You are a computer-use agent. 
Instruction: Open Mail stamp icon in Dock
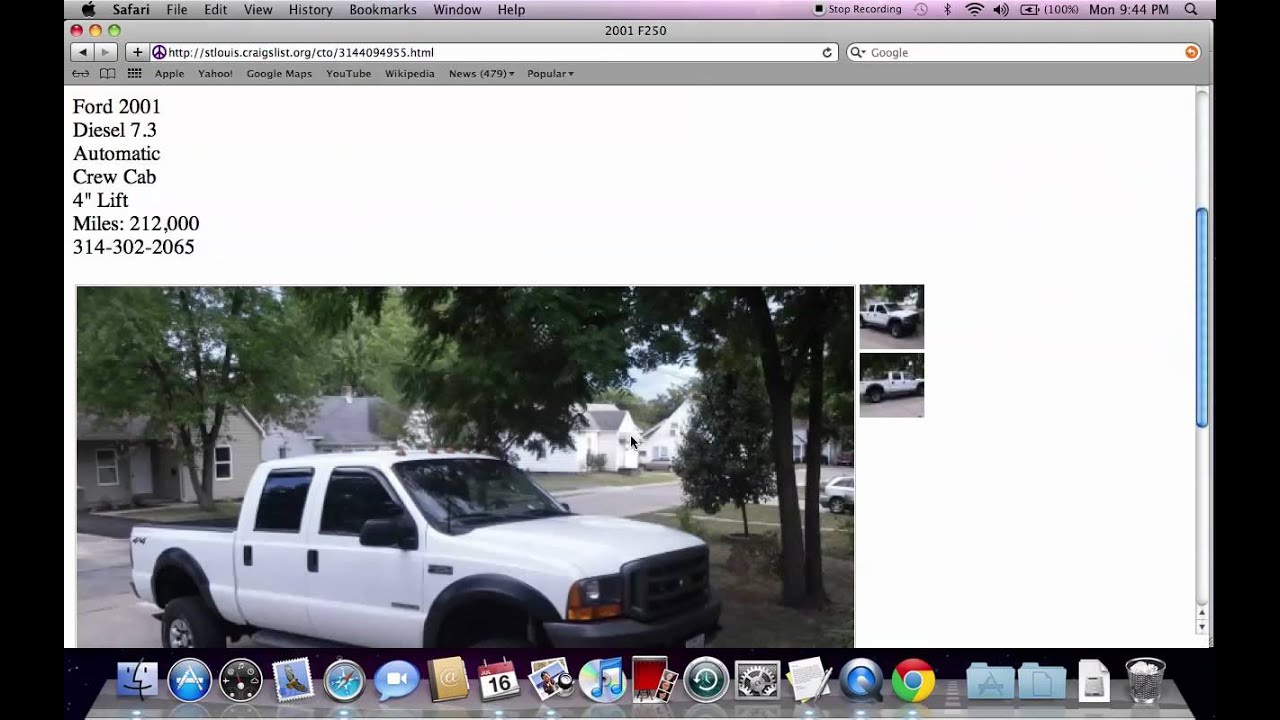pyautogui.click(x=293, y=681)
